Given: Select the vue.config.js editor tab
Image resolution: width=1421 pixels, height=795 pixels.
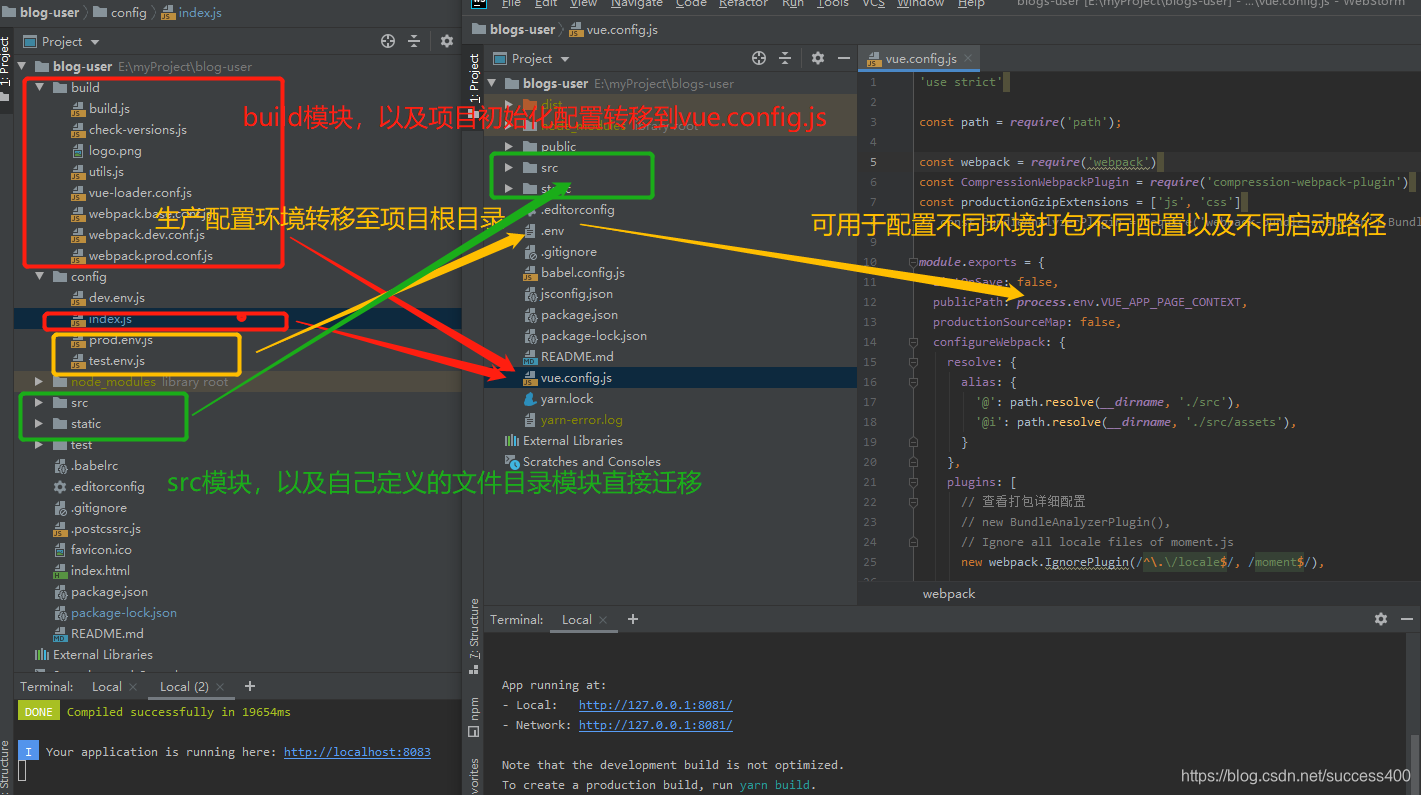Looking at the screenshot, I should [920, 59].
